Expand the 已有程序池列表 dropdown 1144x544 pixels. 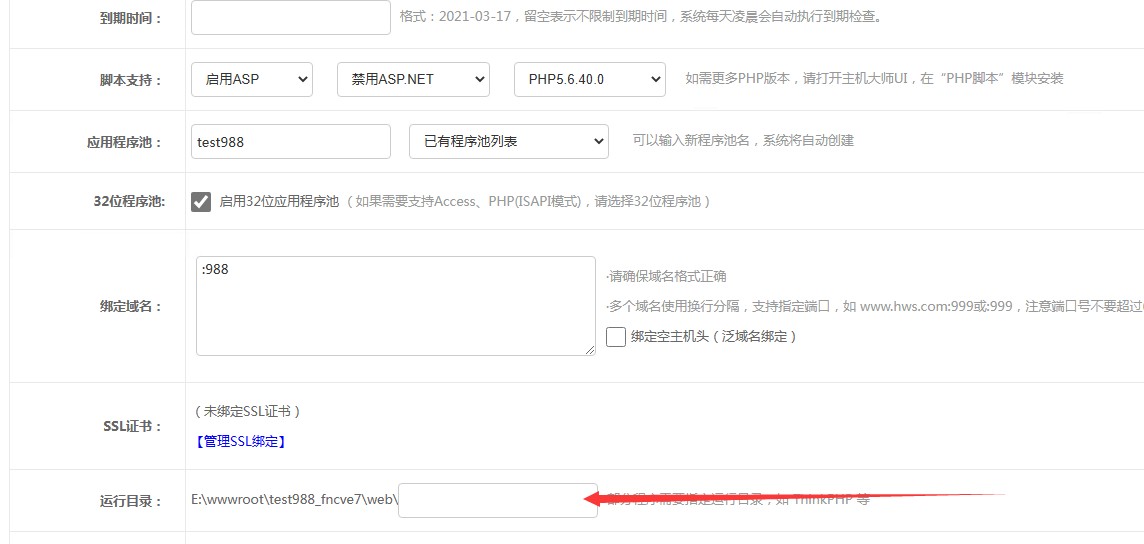click(x=508, y=141)
